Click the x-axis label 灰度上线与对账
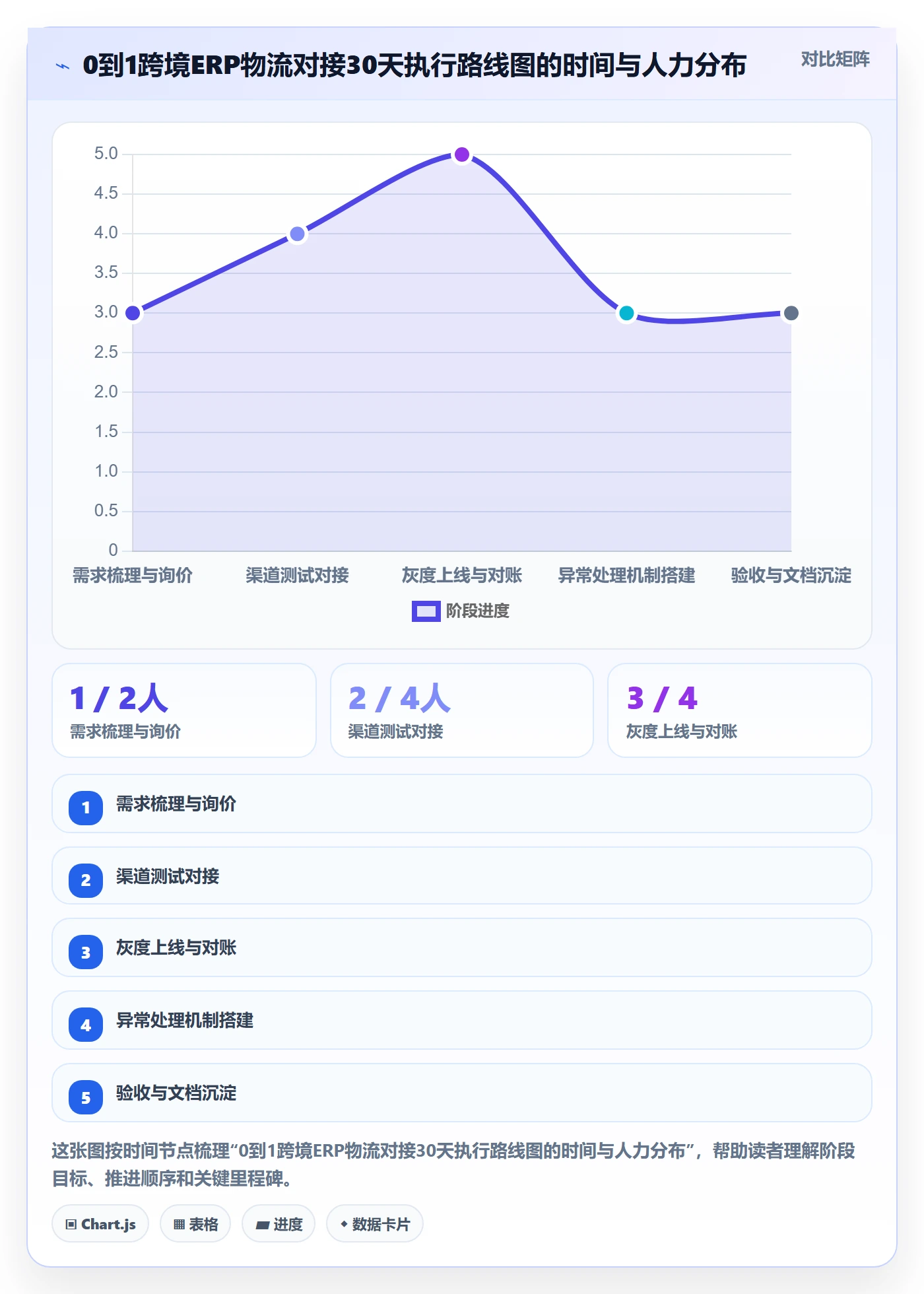This screenshot has width=924, height=1294. 462,576
